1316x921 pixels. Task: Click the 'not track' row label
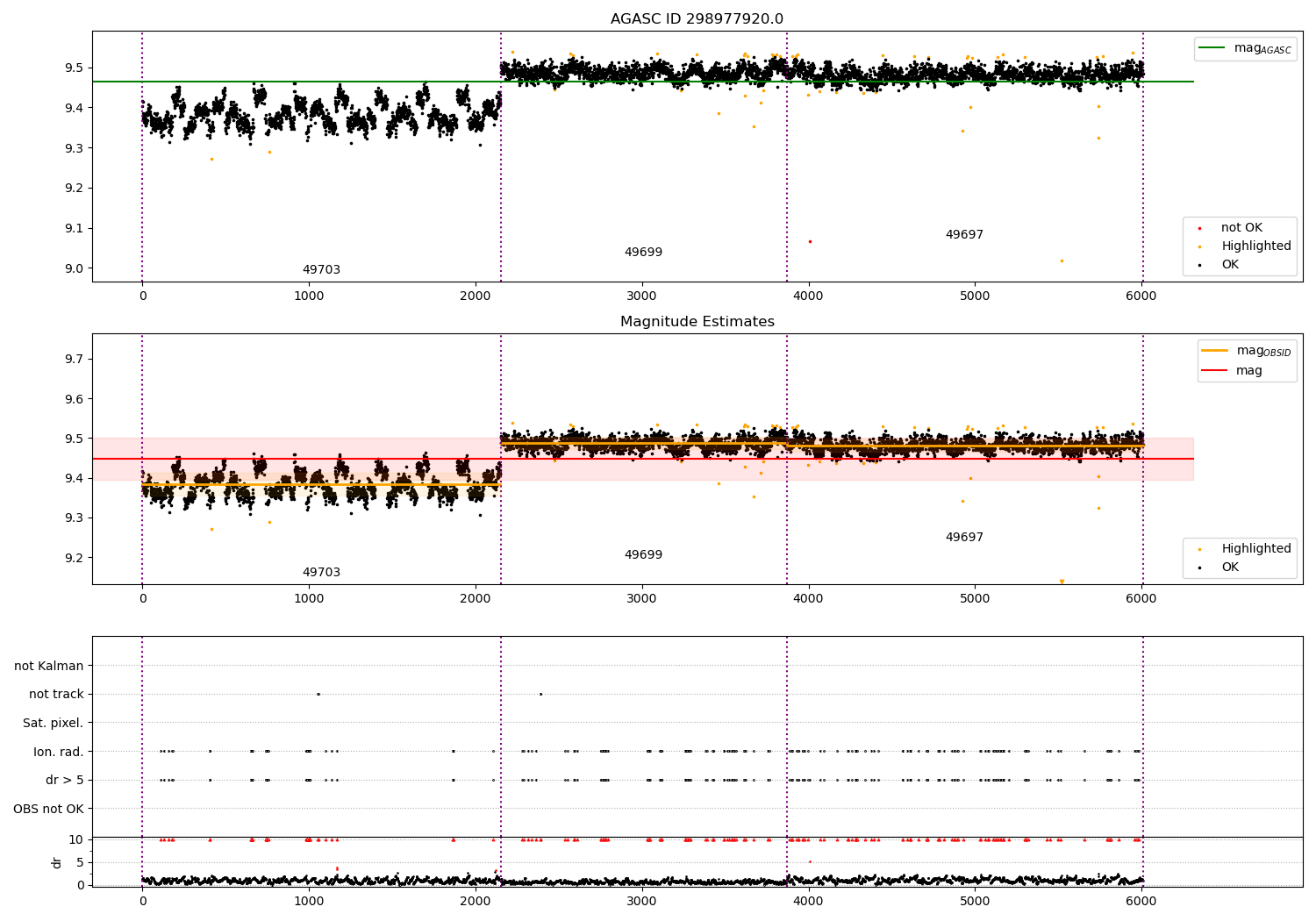tap(56, 695)
